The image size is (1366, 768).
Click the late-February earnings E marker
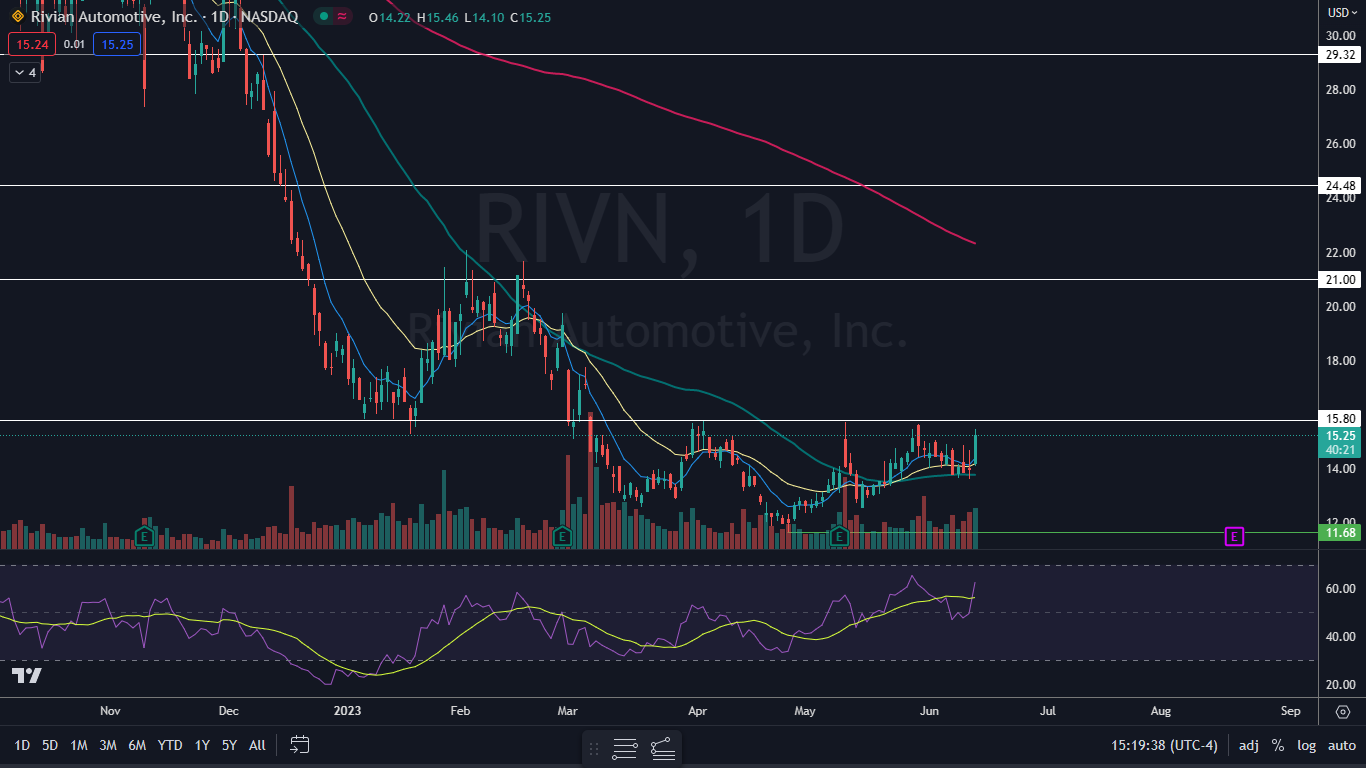[562, 536]
